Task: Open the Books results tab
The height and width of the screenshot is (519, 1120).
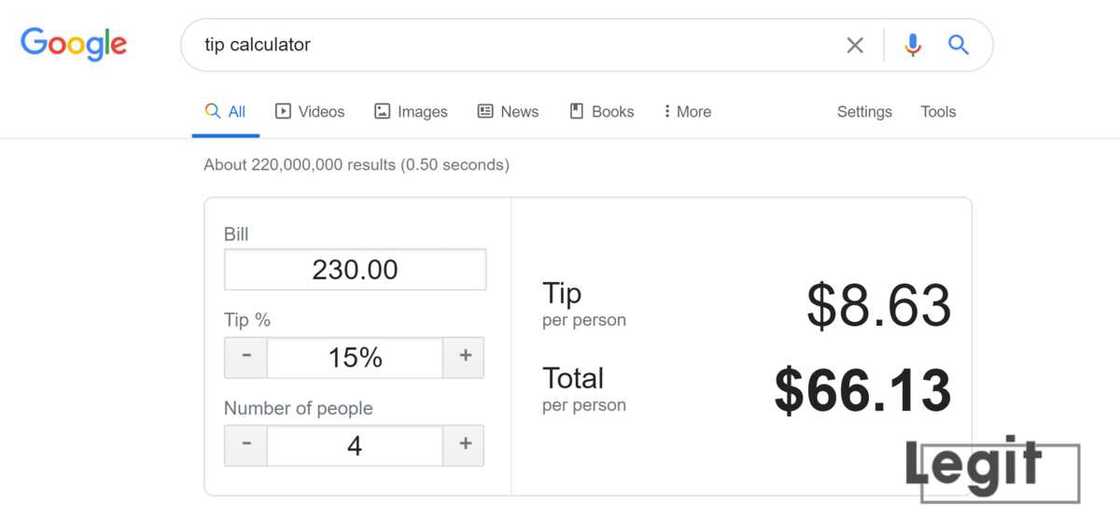Action: pyautogui.click(x=602, y=112)
